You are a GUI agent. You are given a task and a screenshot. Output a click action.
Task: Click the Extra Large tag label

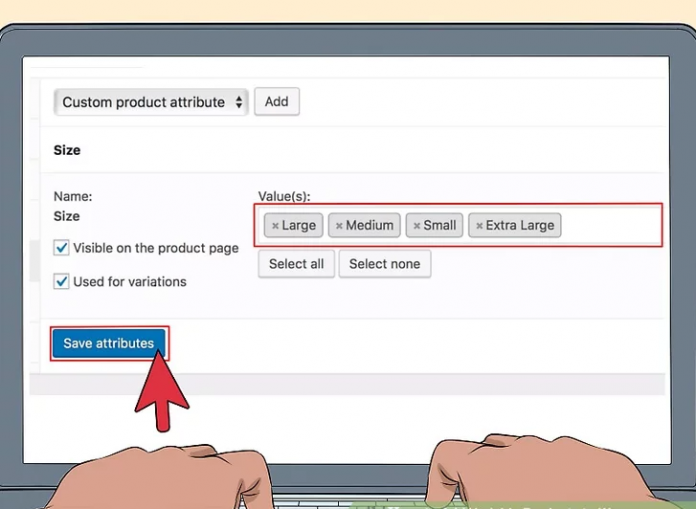520,225
